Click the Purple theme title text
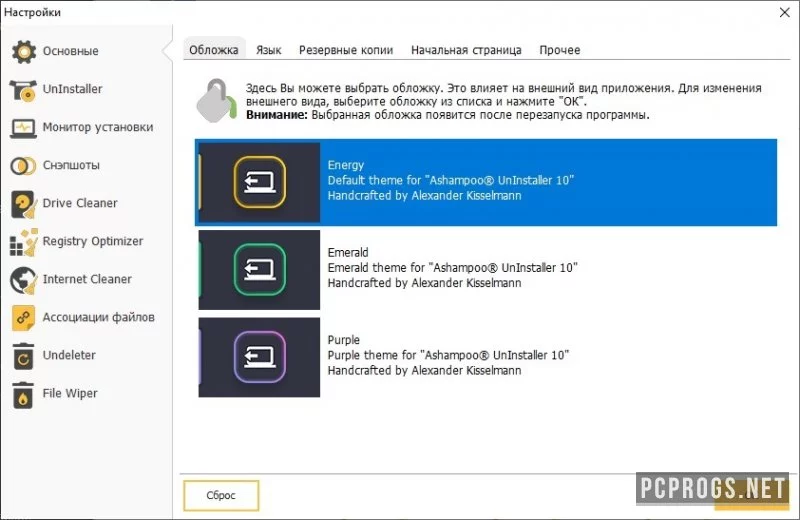Screen dimensions: 800x520 point(343,340)
